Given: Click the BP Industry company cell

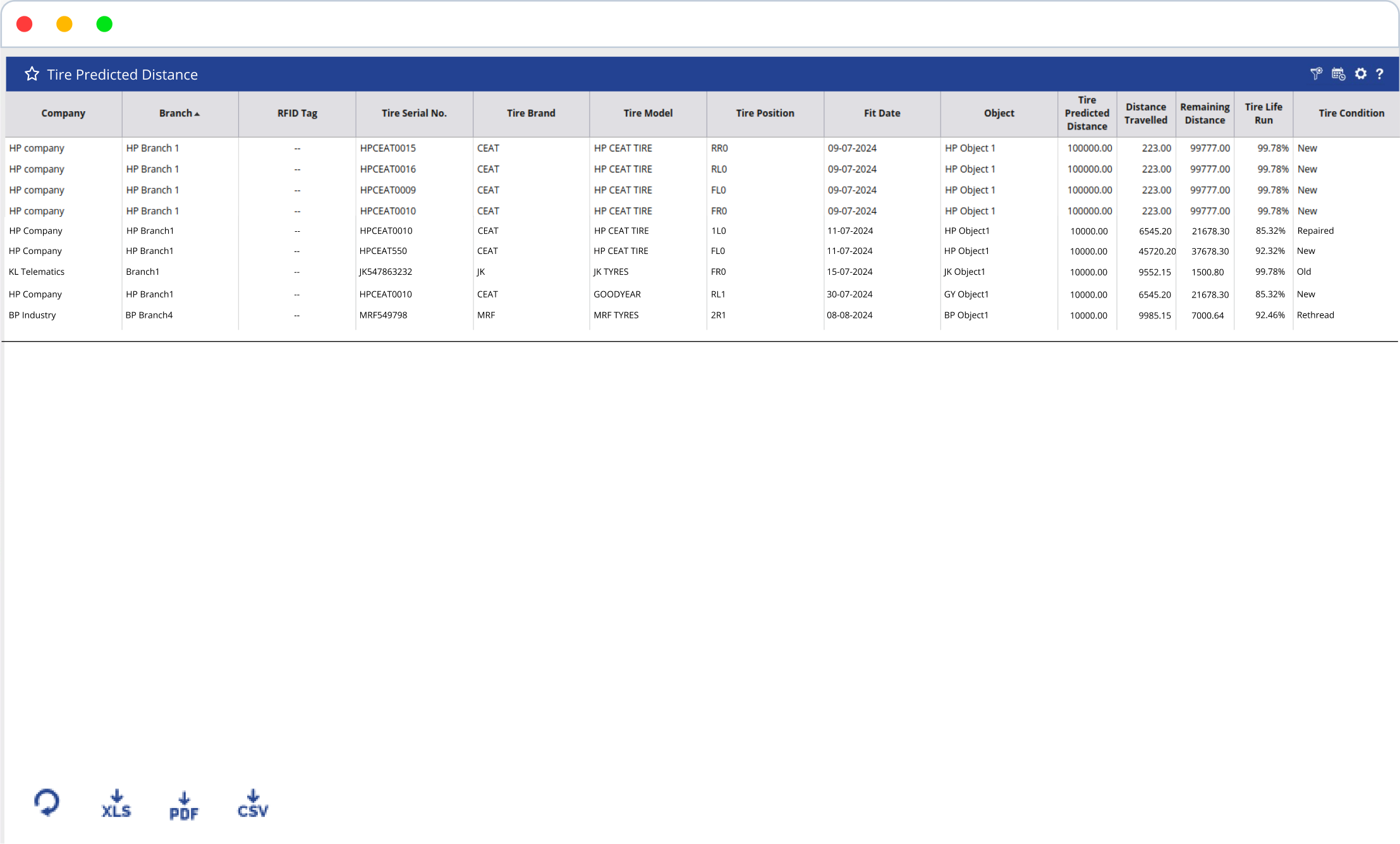Looking at the screenshot, I should pyautogui.click(x=32, y=315).
